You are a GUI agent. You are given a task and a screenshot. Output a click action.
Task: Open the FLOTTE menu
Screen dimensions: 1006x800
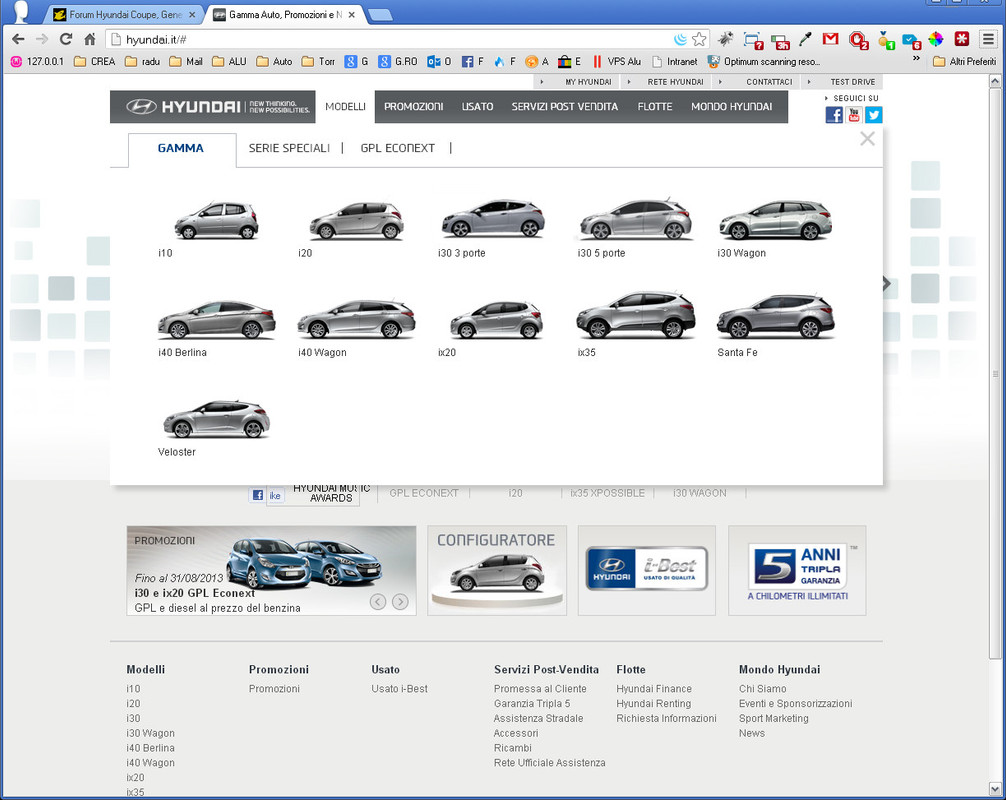(x=654, y=106)
